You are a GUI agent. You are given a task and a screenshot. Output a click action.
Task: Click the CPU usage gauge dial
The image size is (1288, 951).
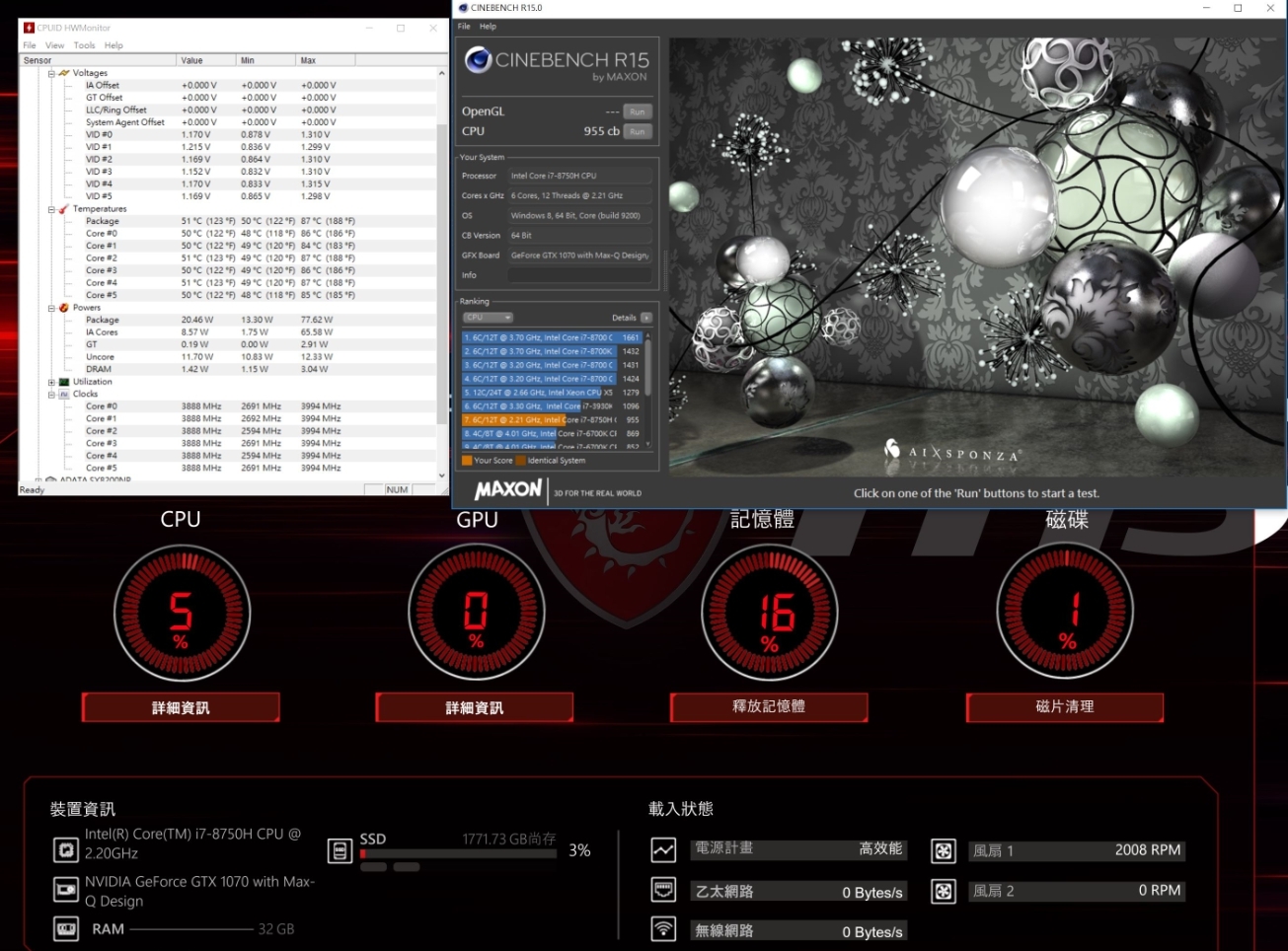click(182, 613)
